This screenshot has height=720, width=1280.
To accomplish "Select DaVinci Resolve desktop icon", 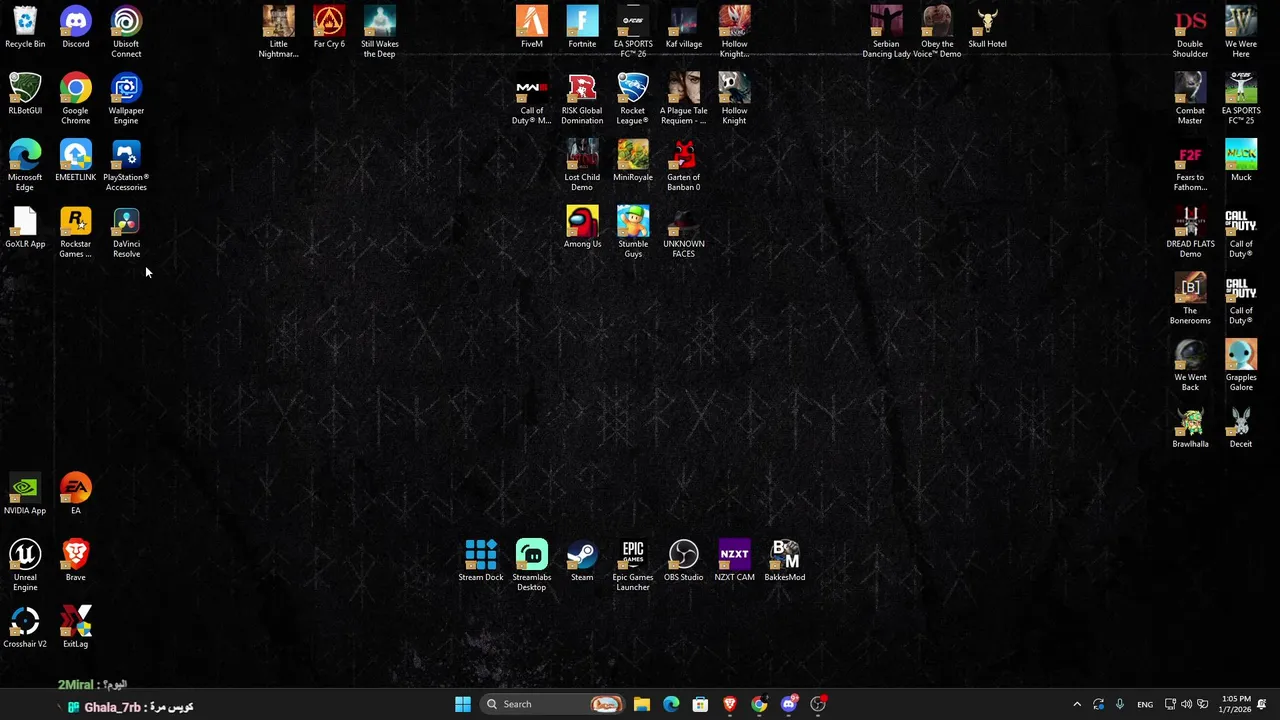I will click(126, 232).
